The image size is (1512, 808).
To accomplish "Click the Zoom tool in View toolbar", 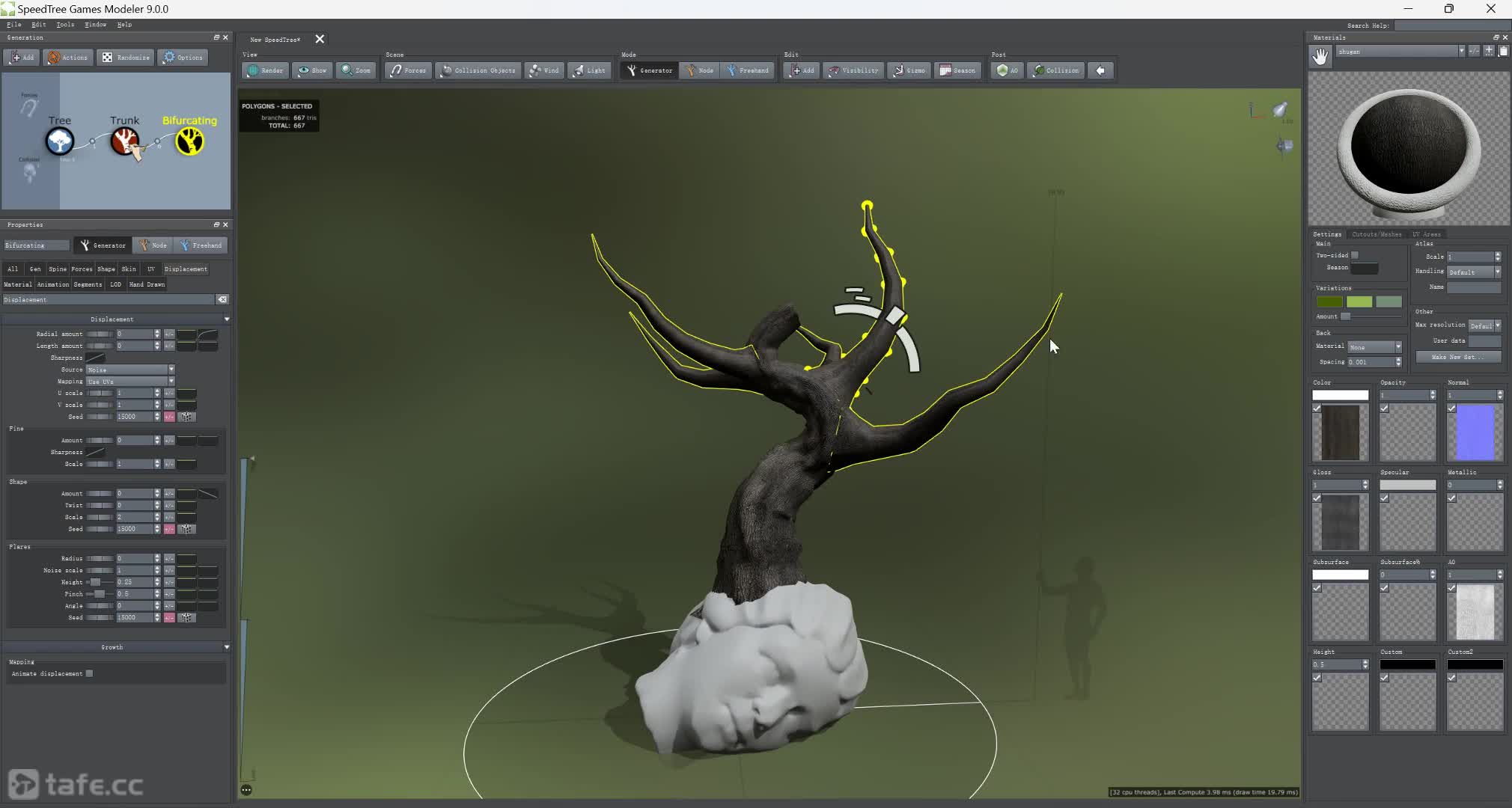I will 356,70.
